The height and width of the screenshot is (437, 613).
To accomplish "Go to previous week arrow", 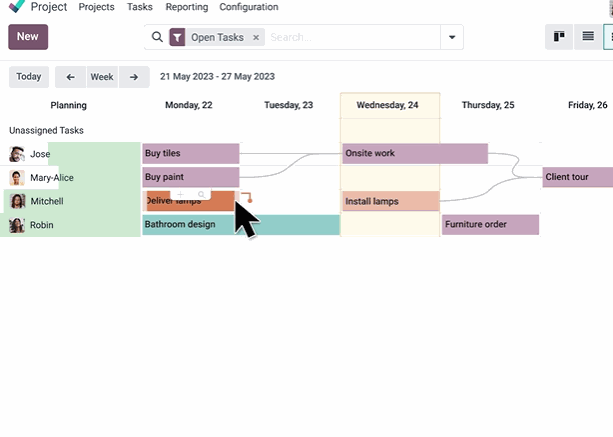I will point(70,77).
